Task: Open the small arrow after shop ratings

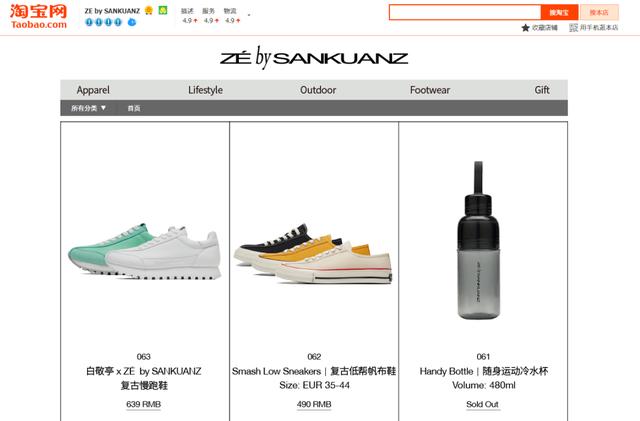Action: point(249,15)
